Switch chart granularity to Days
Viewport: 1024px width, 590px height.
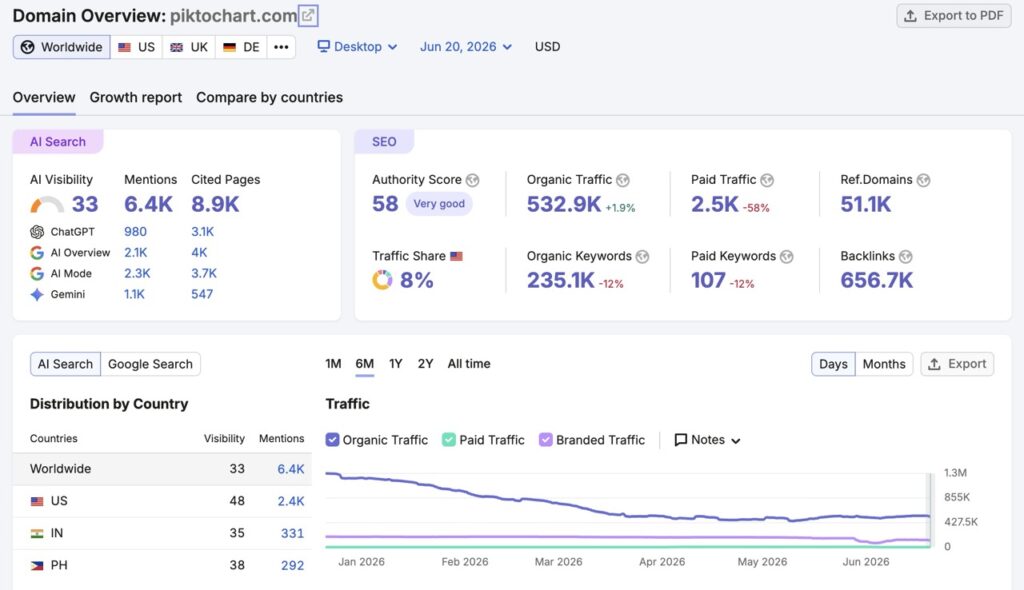click(833, 364)
